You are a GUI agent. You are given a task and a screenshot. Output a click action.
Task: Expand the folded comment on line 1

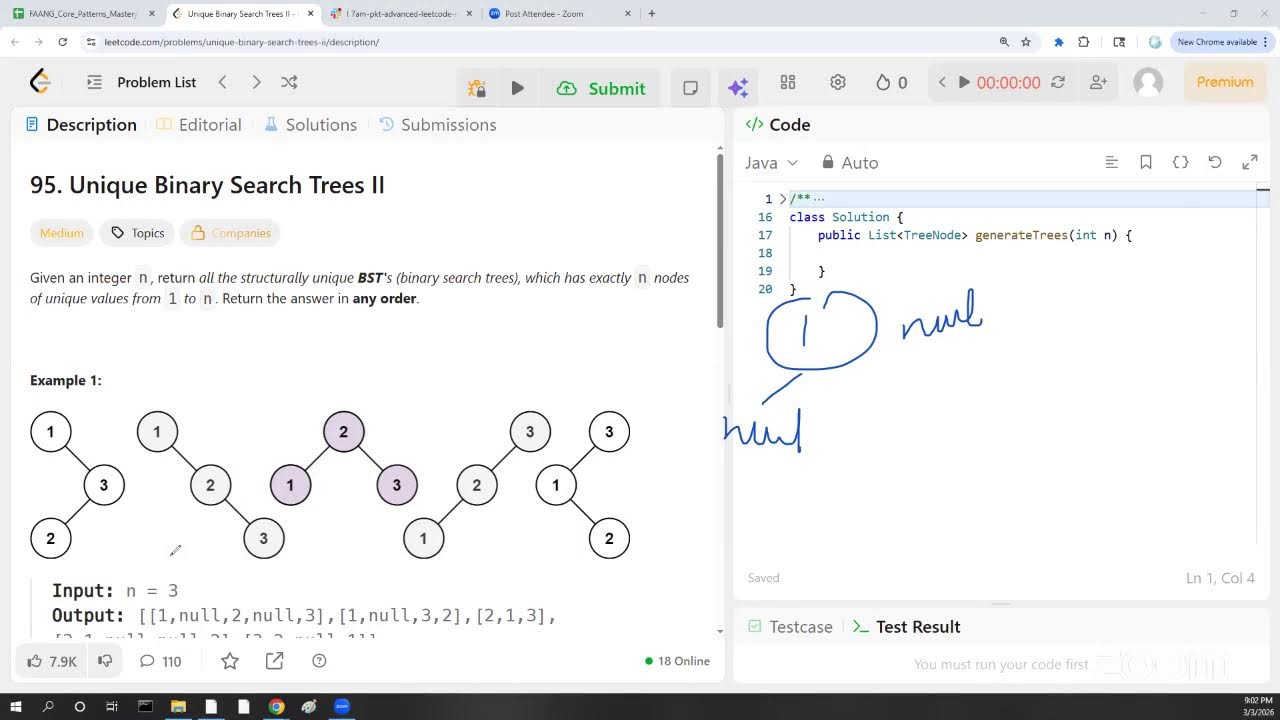(783, 199)
